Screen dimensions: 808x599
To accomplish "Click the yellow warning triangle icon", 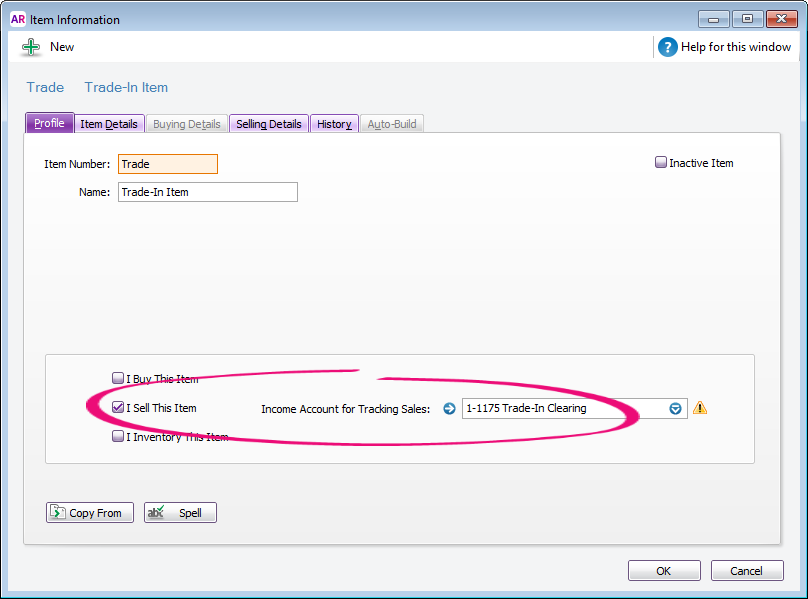I will (x=700, y=408).
